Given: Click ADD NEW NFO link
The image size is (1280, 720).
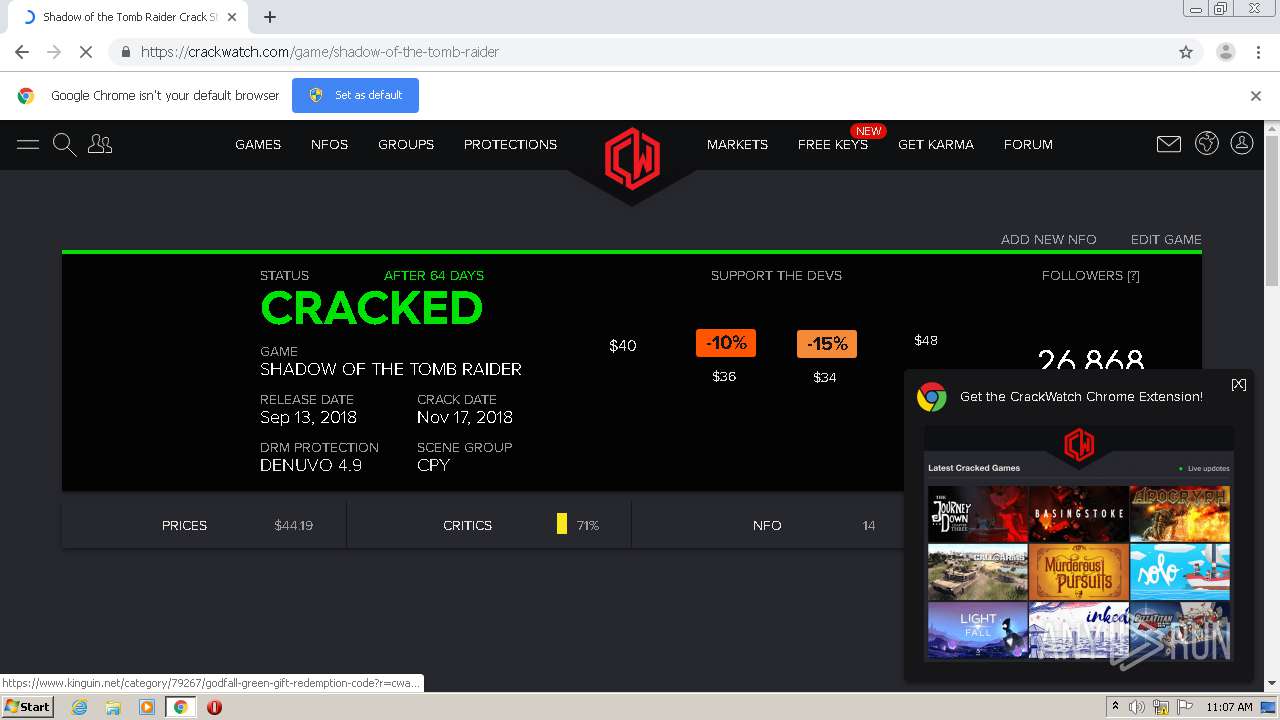Looking at the screenshot, I should pos(1048,240).
